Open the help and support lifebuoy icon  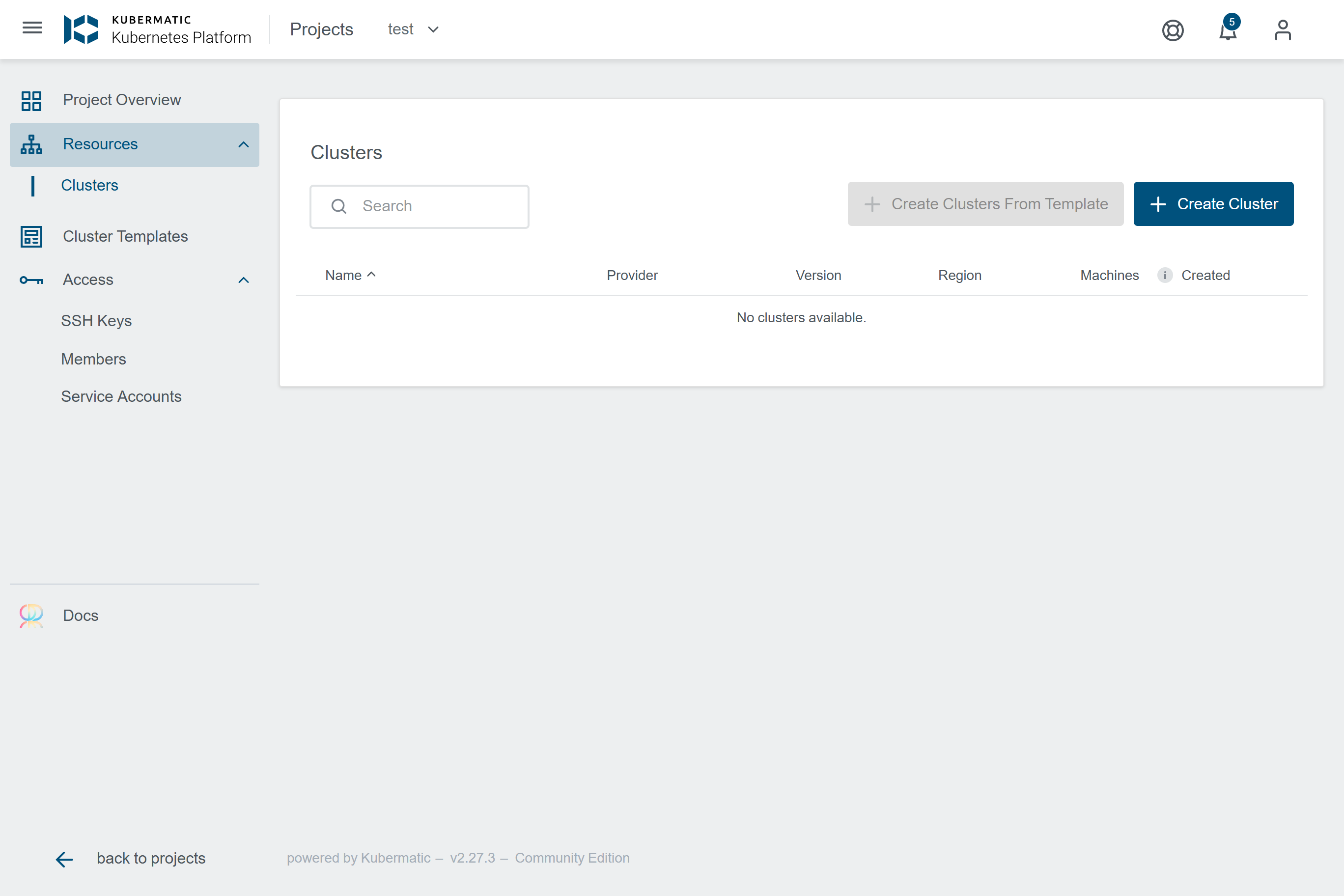pos(1173,29)
